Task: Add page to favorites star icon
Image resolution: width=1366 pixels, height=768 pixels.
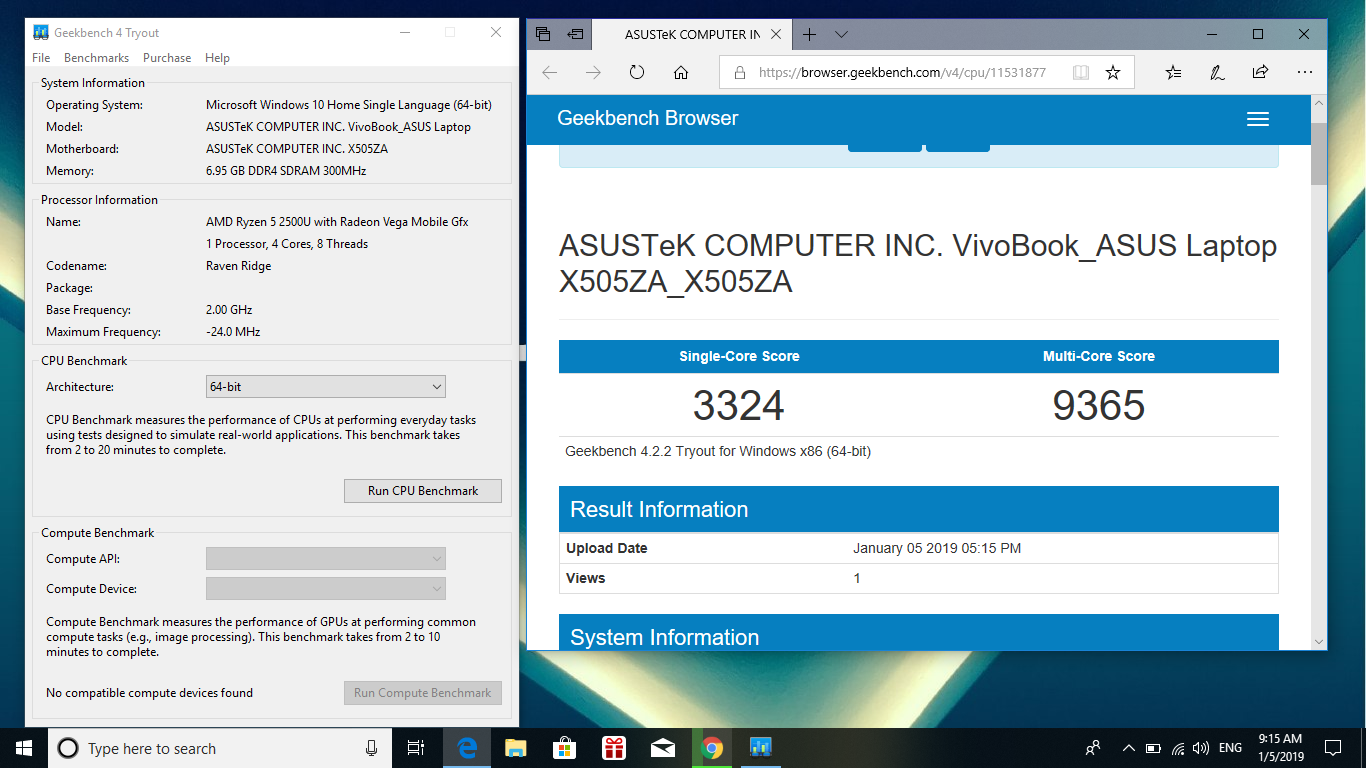Action: coord(1113,72)
